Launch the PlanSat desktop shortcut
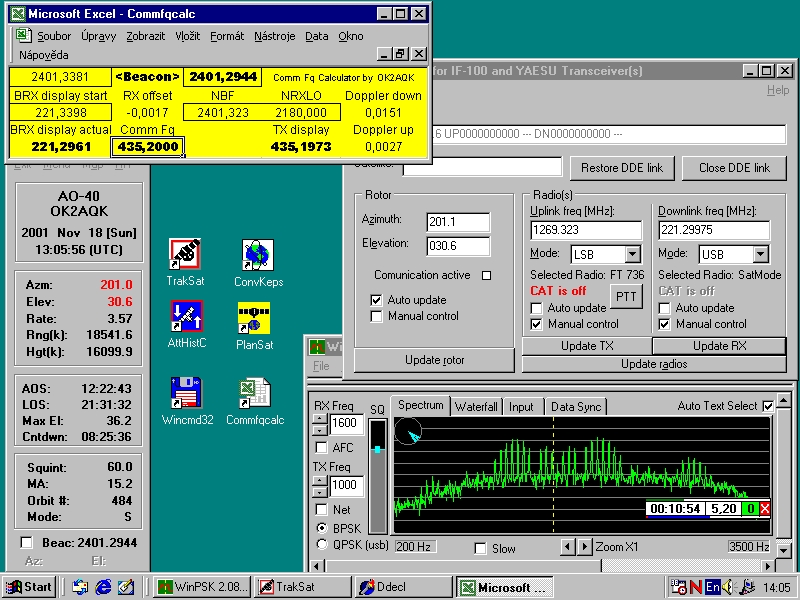The image size is (800, 600). [x=254, y=318]
